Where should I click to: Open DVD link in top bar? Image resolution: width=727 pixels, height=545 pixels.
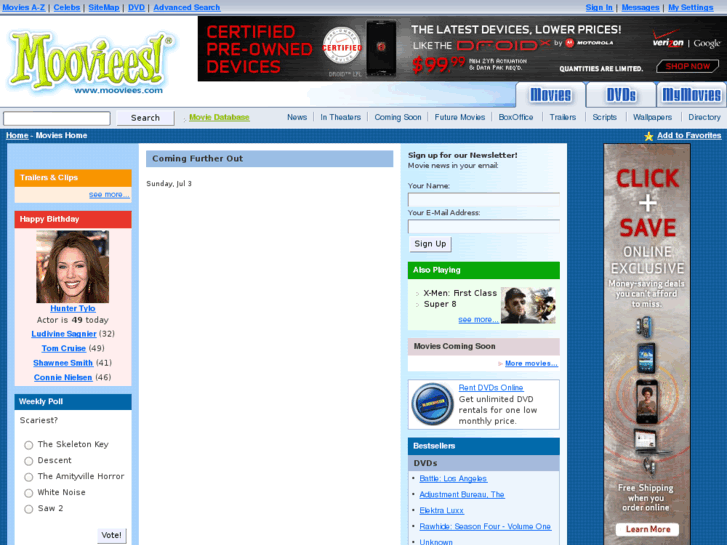pos(136,7)
